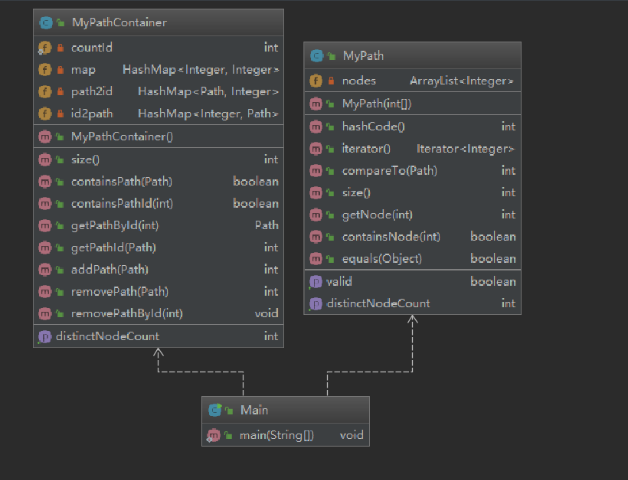Click property icon of MyPathContainer distinctNodeCount
628x480 pixels.
45,336
